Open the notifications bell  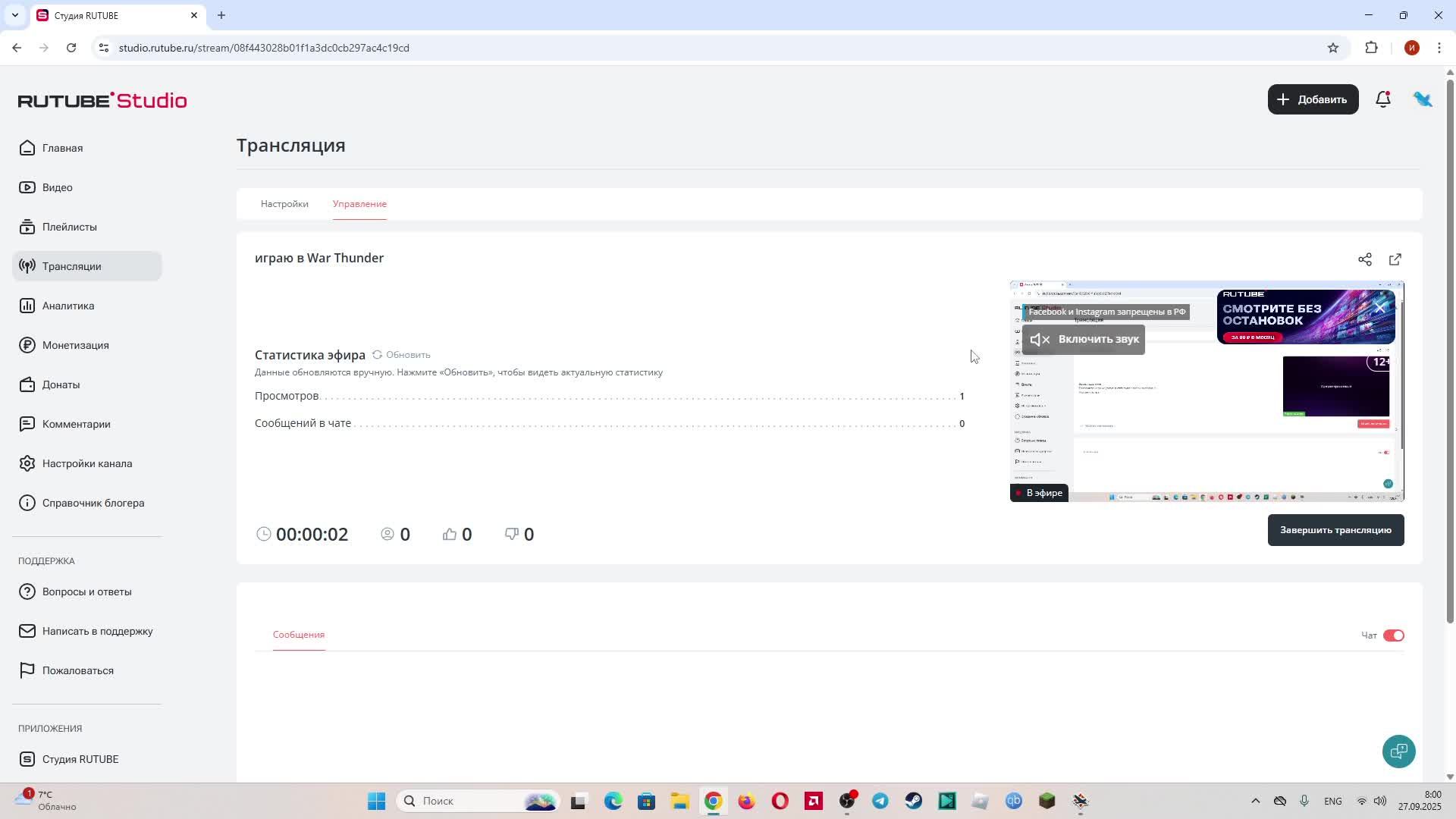coord(1382,99)
